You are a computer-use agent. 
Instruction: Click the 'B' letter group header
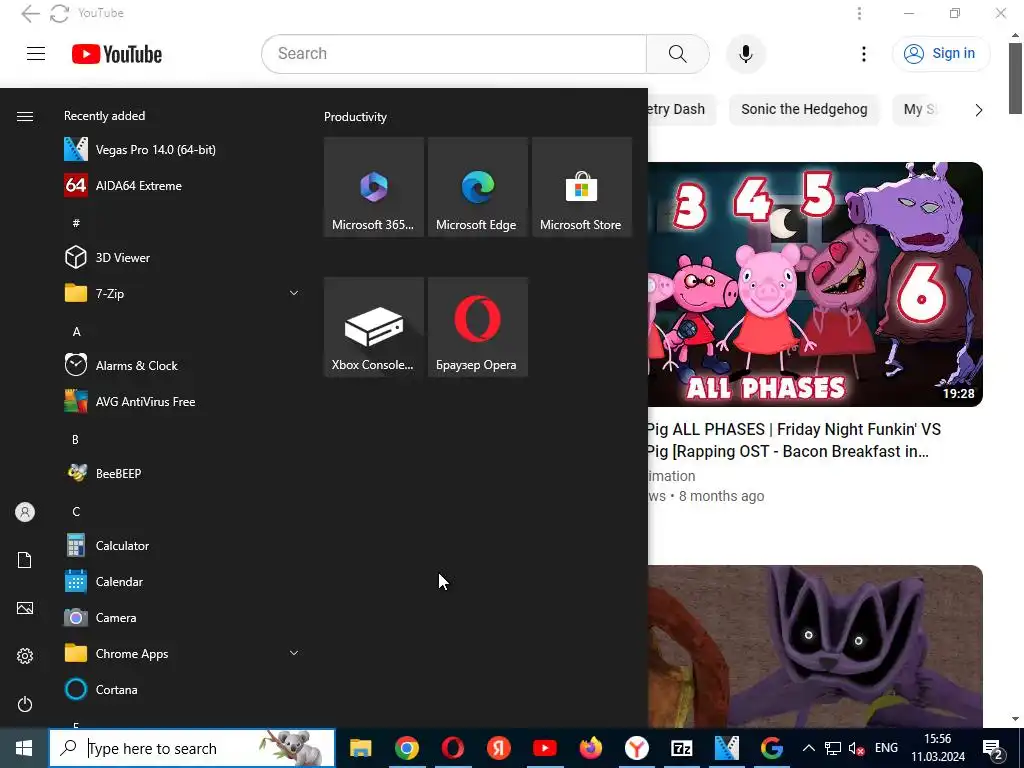click(75, 439)
